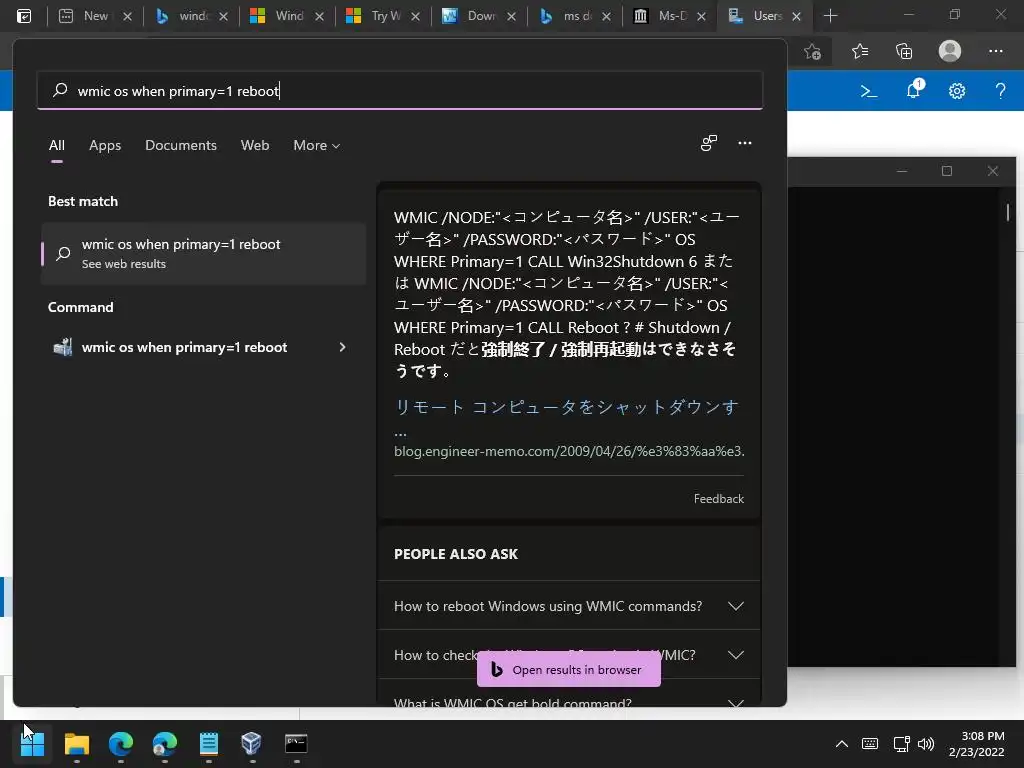The image size is (1024, 768).
Task: Close the 'Users' browser tab
Action: point(796,16)
